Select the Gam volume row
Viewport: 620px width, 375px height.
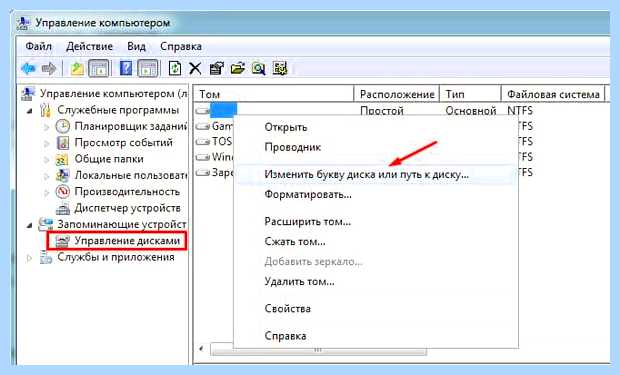221,126
